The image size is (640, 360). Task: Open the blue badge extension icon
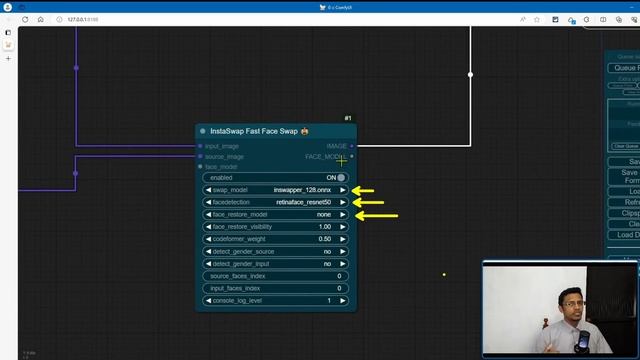pyautogui.click(x=571, y=20)
